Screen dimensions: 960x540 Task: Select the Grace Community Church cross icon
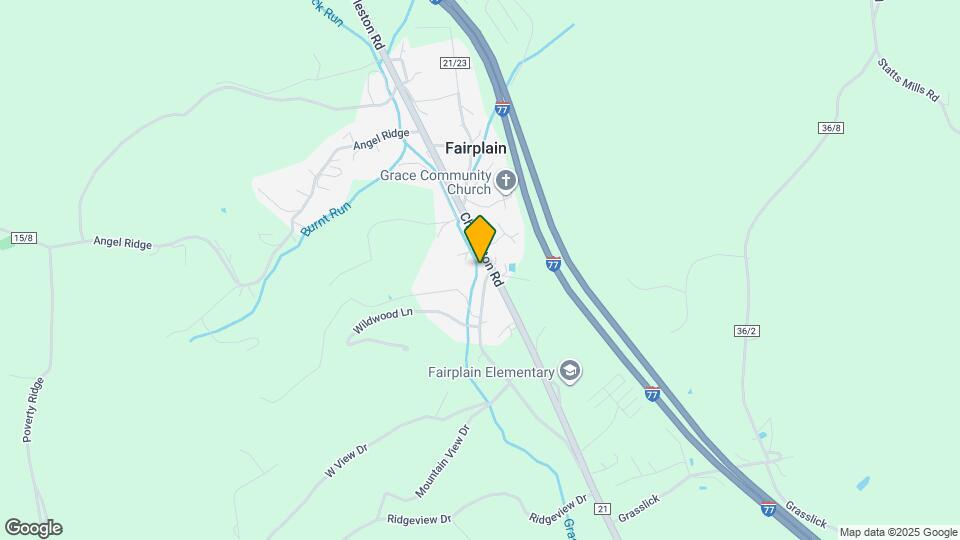pos(506,181)
